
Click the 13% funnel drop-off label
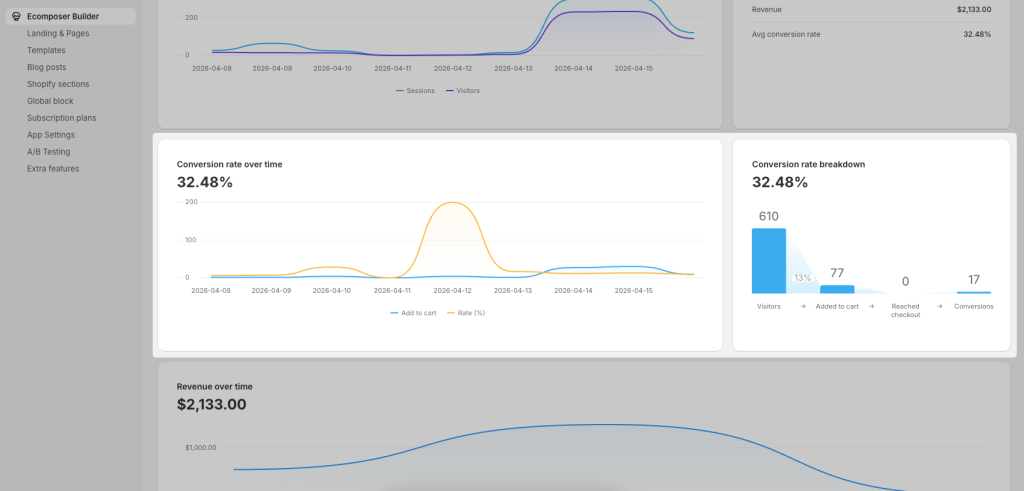pos(802,278)
